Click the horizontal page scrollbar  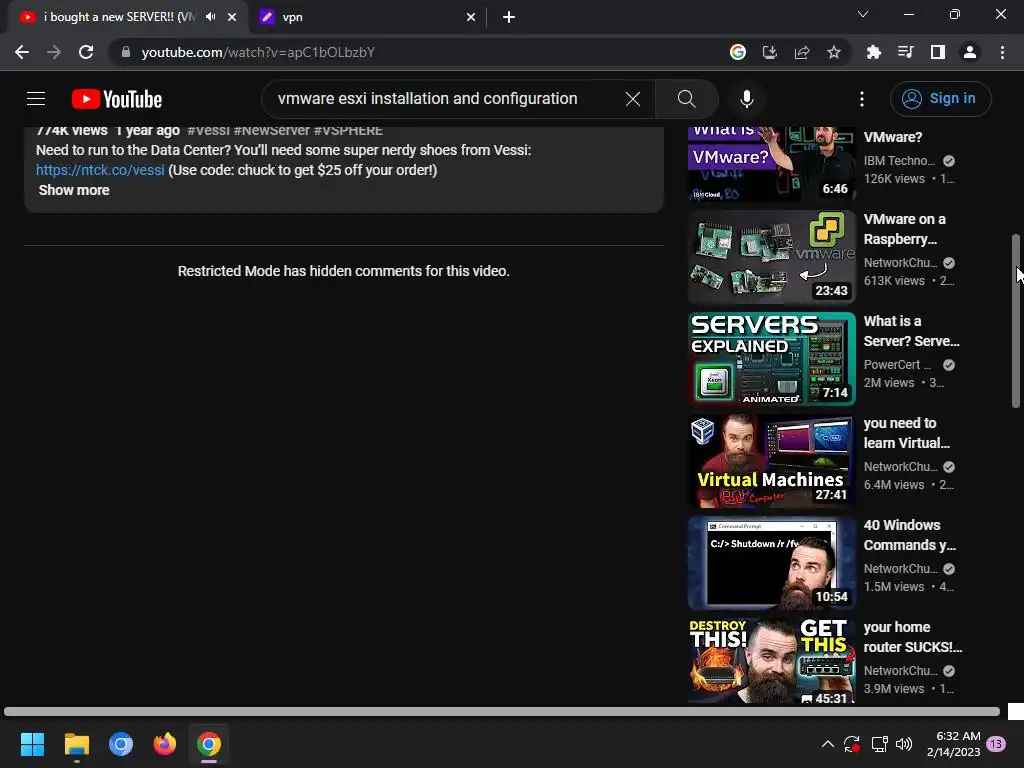502,711
